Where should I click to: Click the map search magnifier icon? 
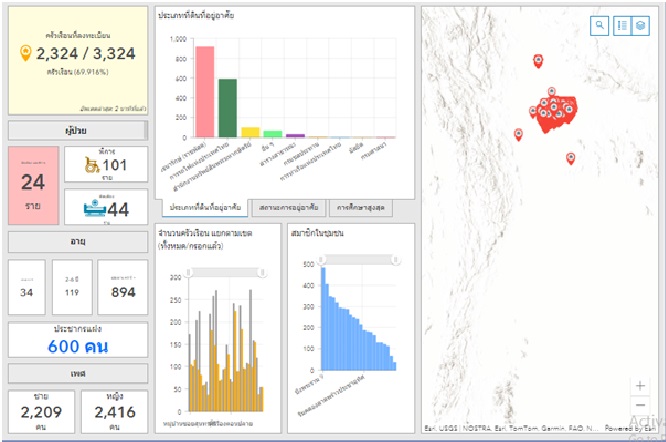point(599,25)
